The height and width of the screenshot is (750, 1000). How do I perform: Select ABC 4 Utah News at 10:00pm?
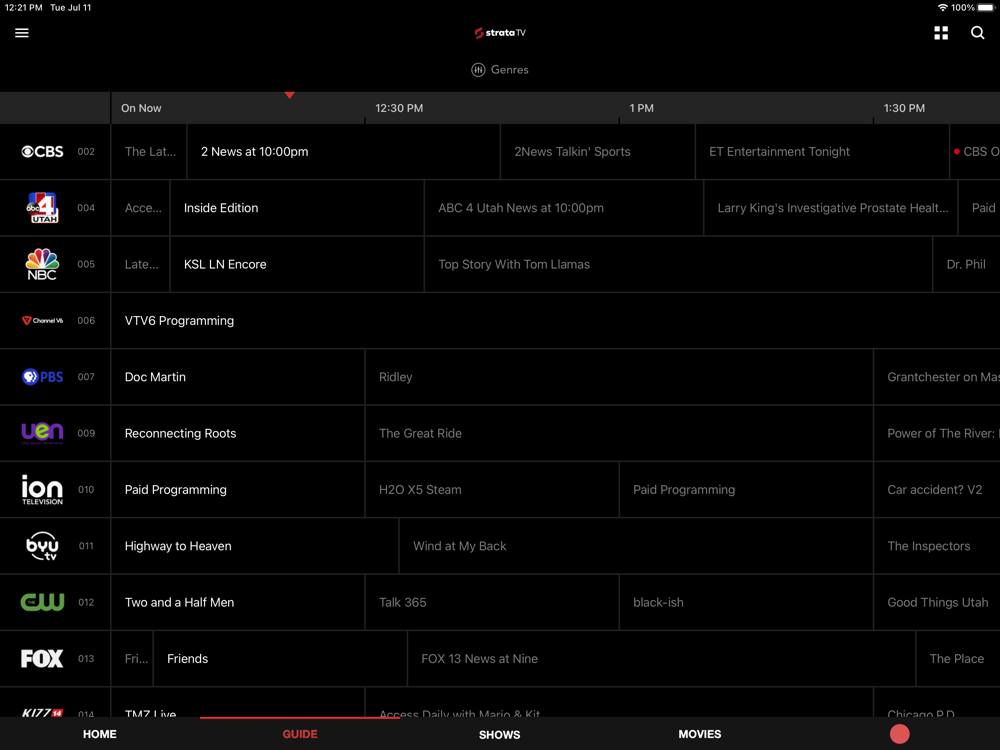564,208
